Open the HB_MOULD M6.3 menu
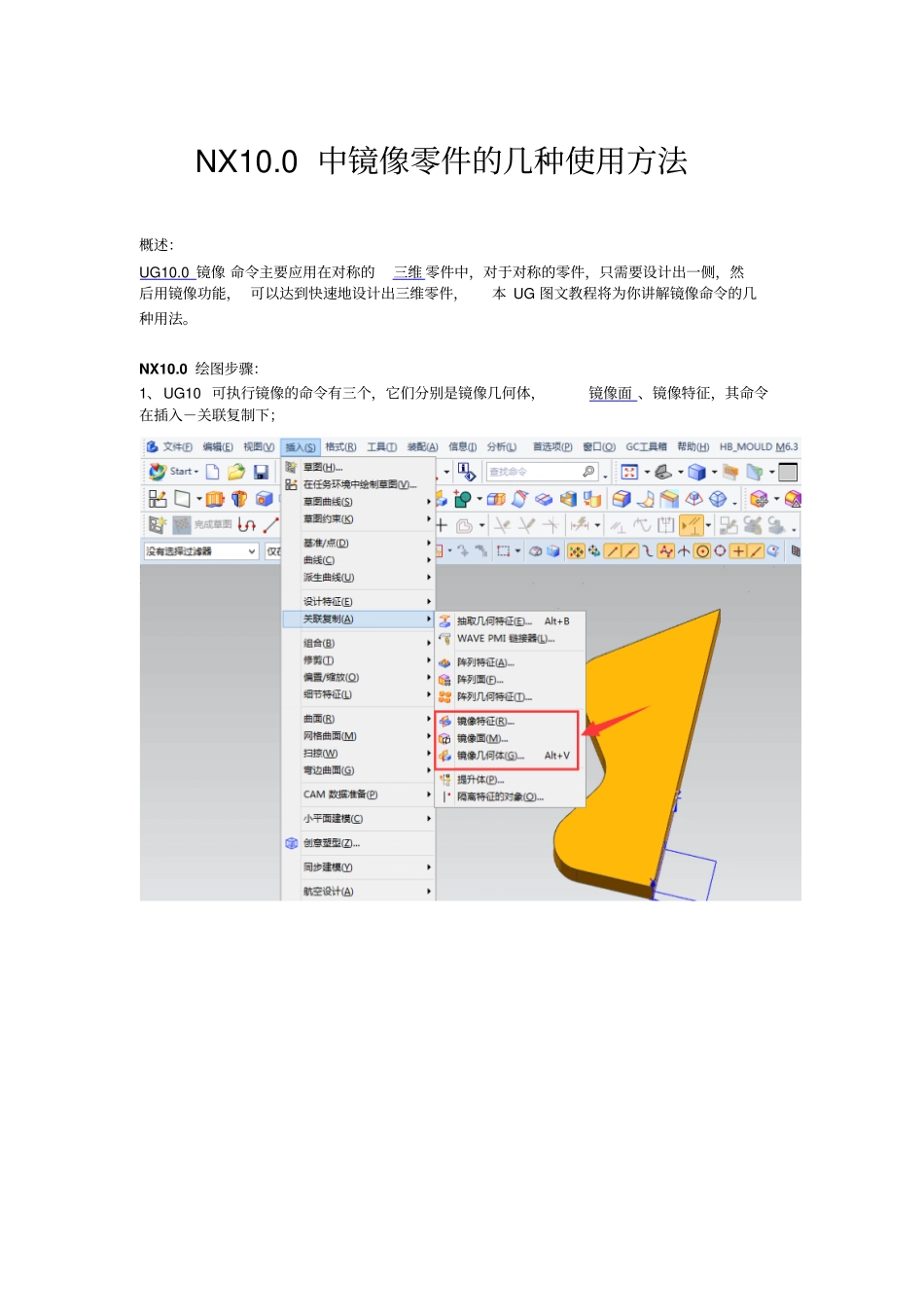This screenshot has height=1308, width=924. point(759,447)
